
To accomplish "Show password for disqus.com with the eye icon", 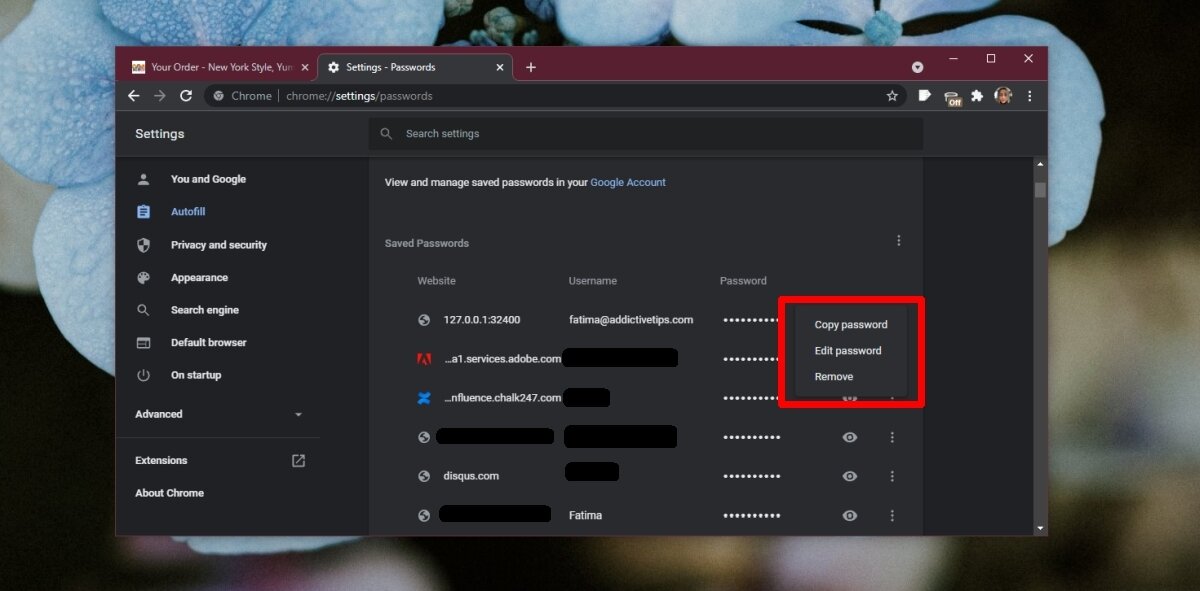I will point(850,476).
